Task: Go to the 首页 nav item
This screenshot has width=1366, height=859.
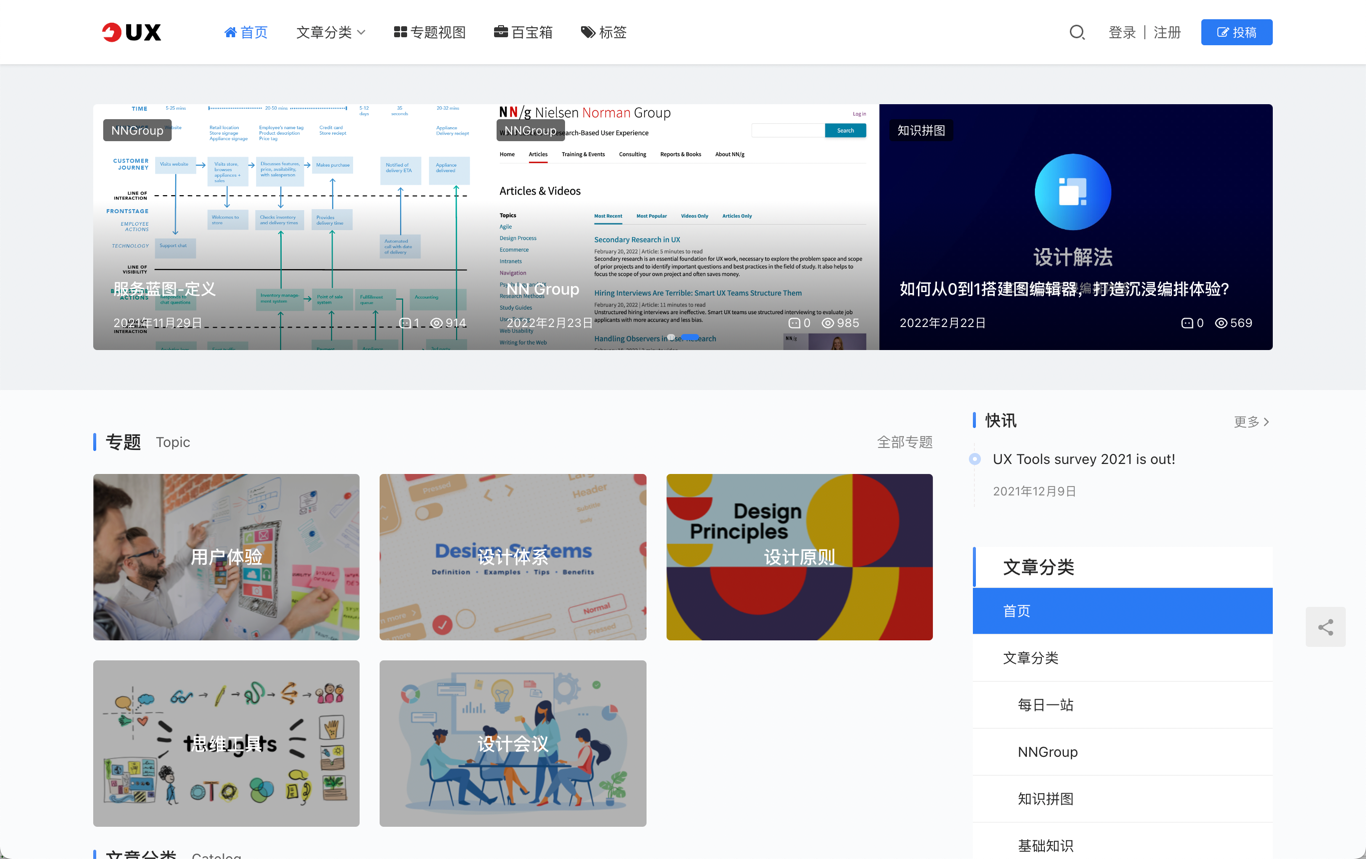Action: tap(246, 32)
